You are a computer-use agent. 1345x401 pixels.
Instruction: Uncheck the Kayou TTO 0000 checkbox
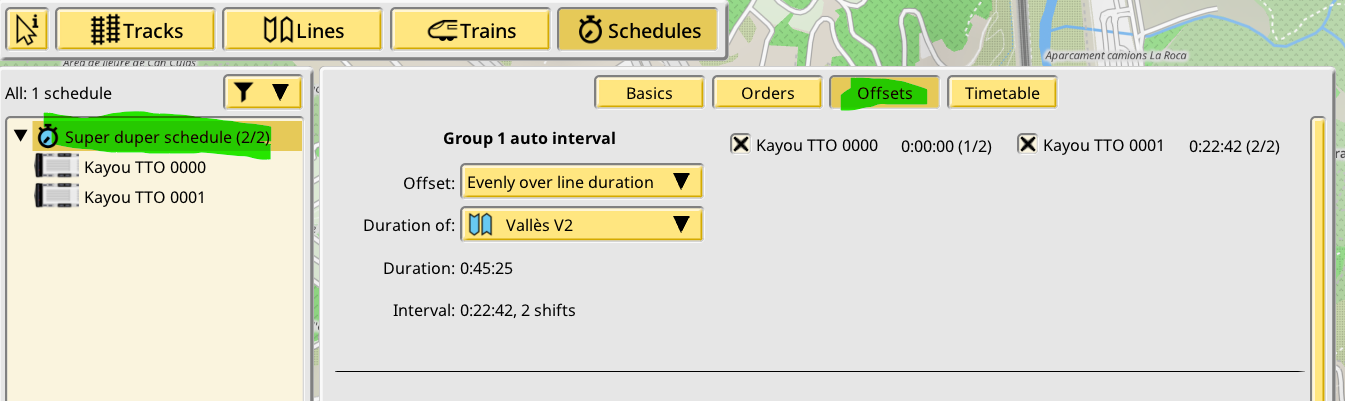tap(741, 145)
